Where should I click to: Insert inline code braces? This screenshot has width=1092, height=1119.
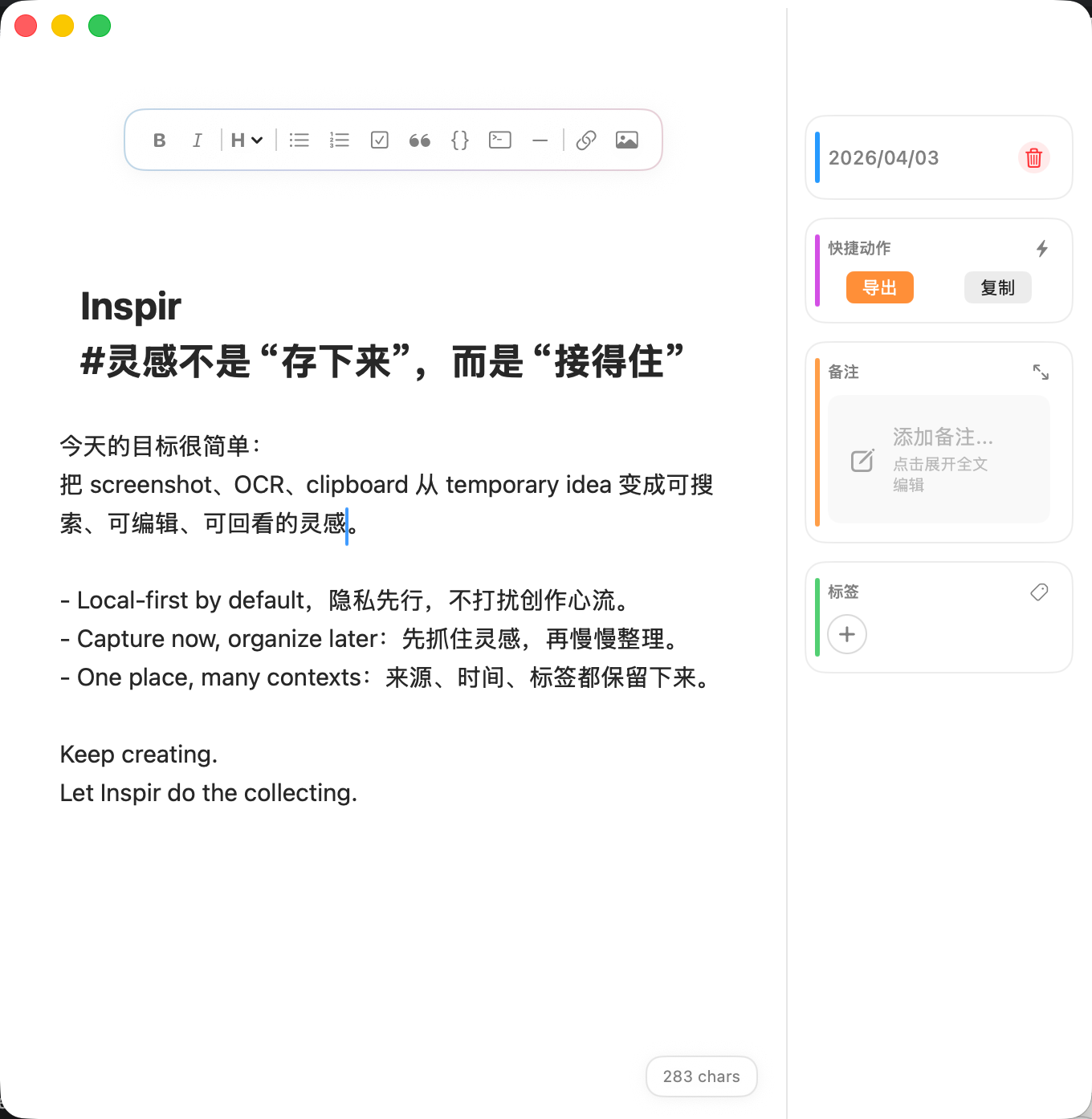pyautogui.click(x=459, y=140)
